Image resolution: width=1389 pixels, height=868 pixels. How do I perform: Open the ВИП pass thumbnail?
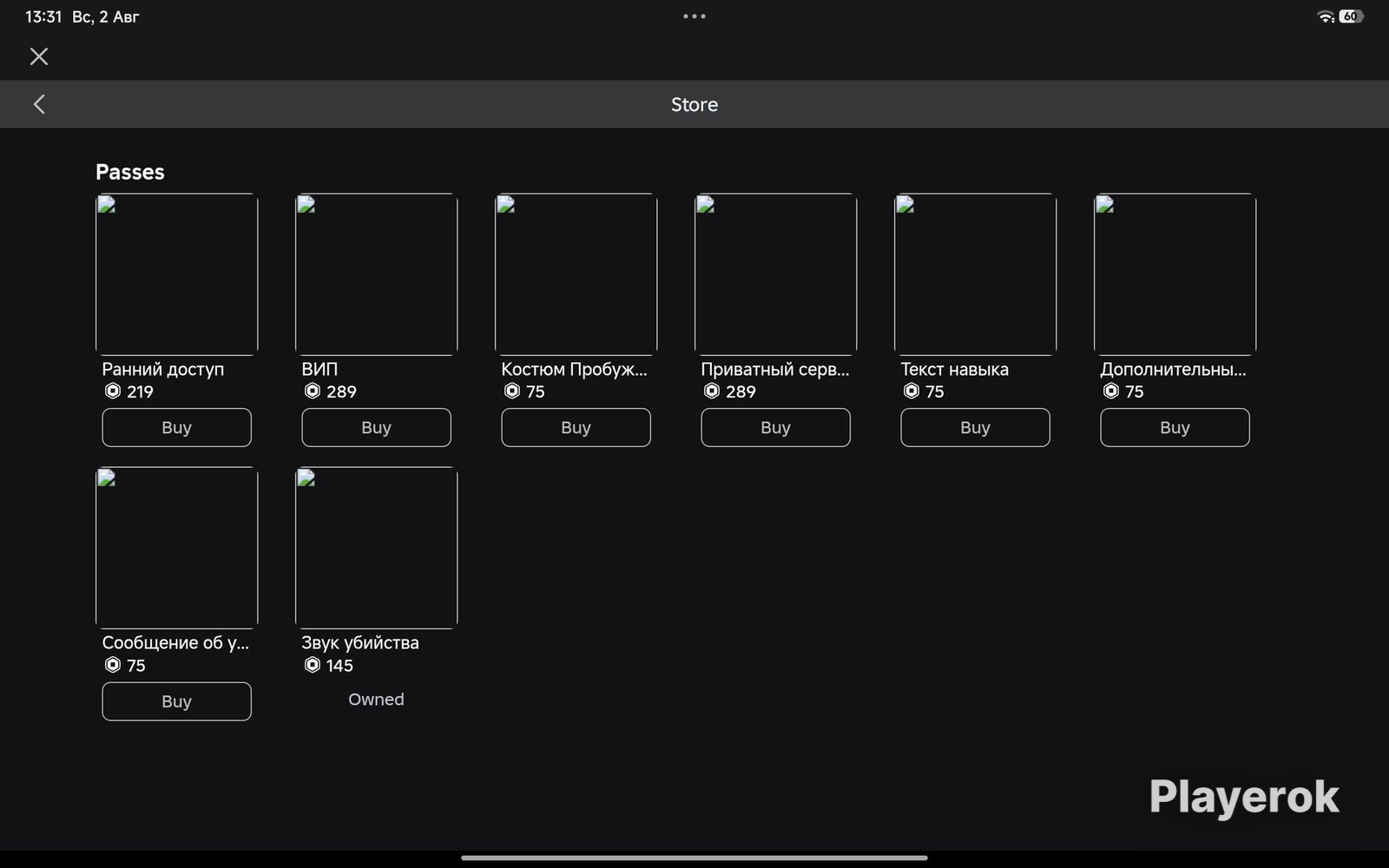pos(376,274)
